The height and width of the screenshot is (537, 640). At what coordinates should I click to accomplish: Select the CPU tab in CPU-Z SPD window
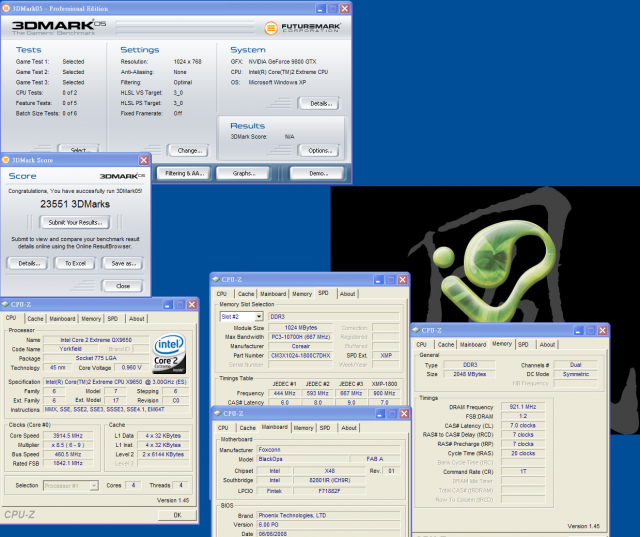(x=222, y=294)
